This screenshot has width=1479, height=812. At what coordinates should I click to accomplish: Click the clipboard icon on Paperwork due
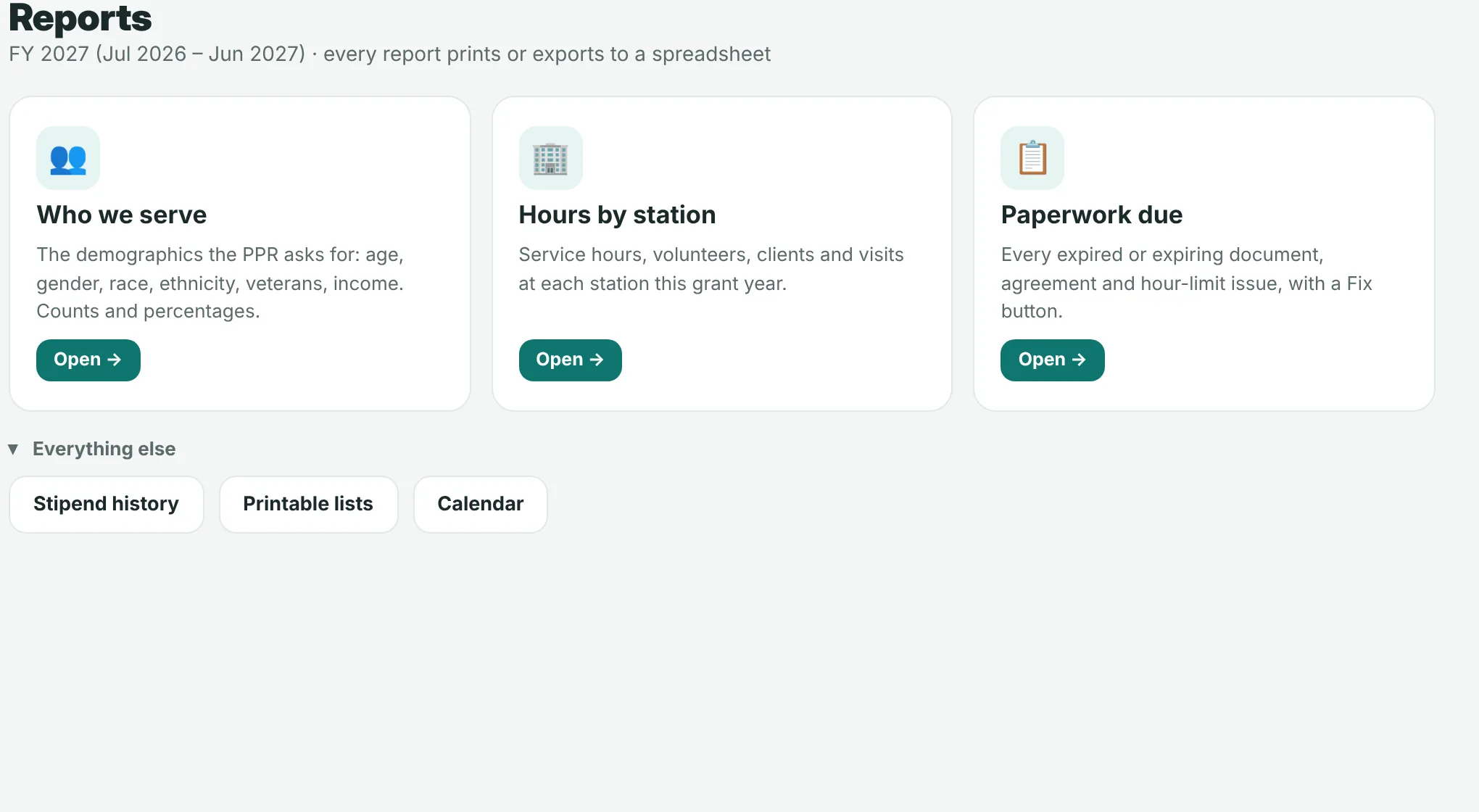click(x=1032, y=158)
